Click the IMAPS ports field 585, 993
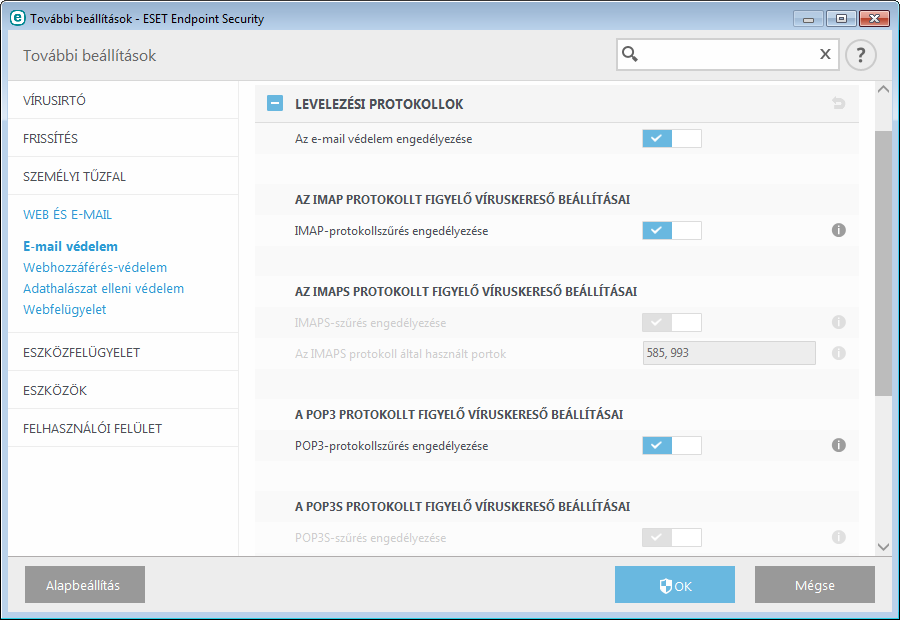The height and width of the screenshot is (620, 900). click(729, 352)
